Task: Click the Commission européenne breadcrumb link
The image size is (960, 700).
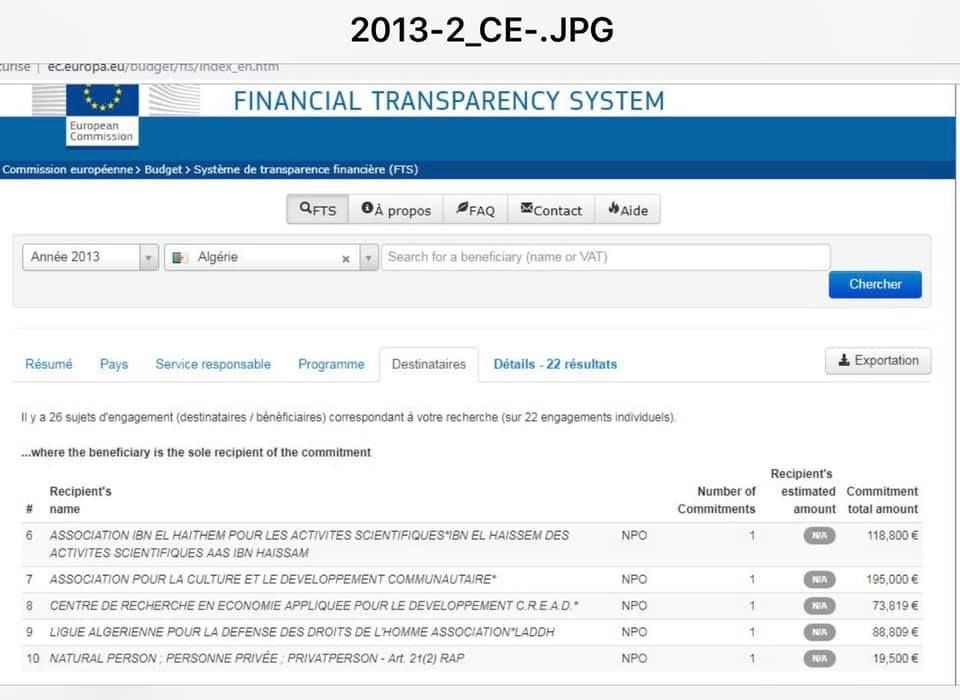Action: [x=67, y=170]
